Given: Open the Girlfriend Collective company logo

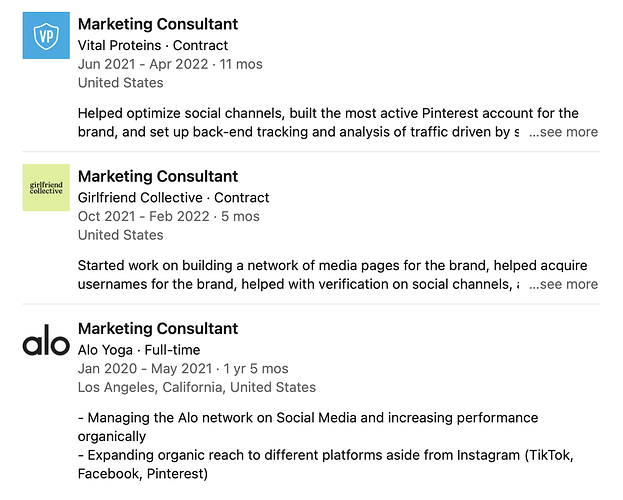Looking at the screenshot, I should click(46, 188).
